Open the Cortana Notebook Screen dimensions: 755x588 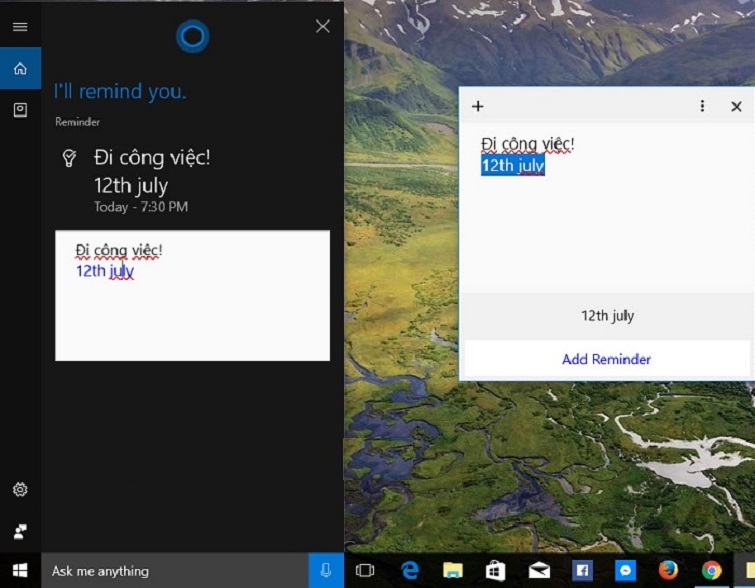pos(20,110)
